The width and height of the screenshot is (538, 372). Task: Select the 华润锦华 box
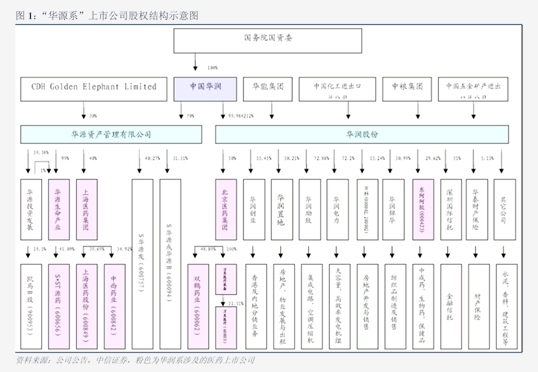click(393, 209)
